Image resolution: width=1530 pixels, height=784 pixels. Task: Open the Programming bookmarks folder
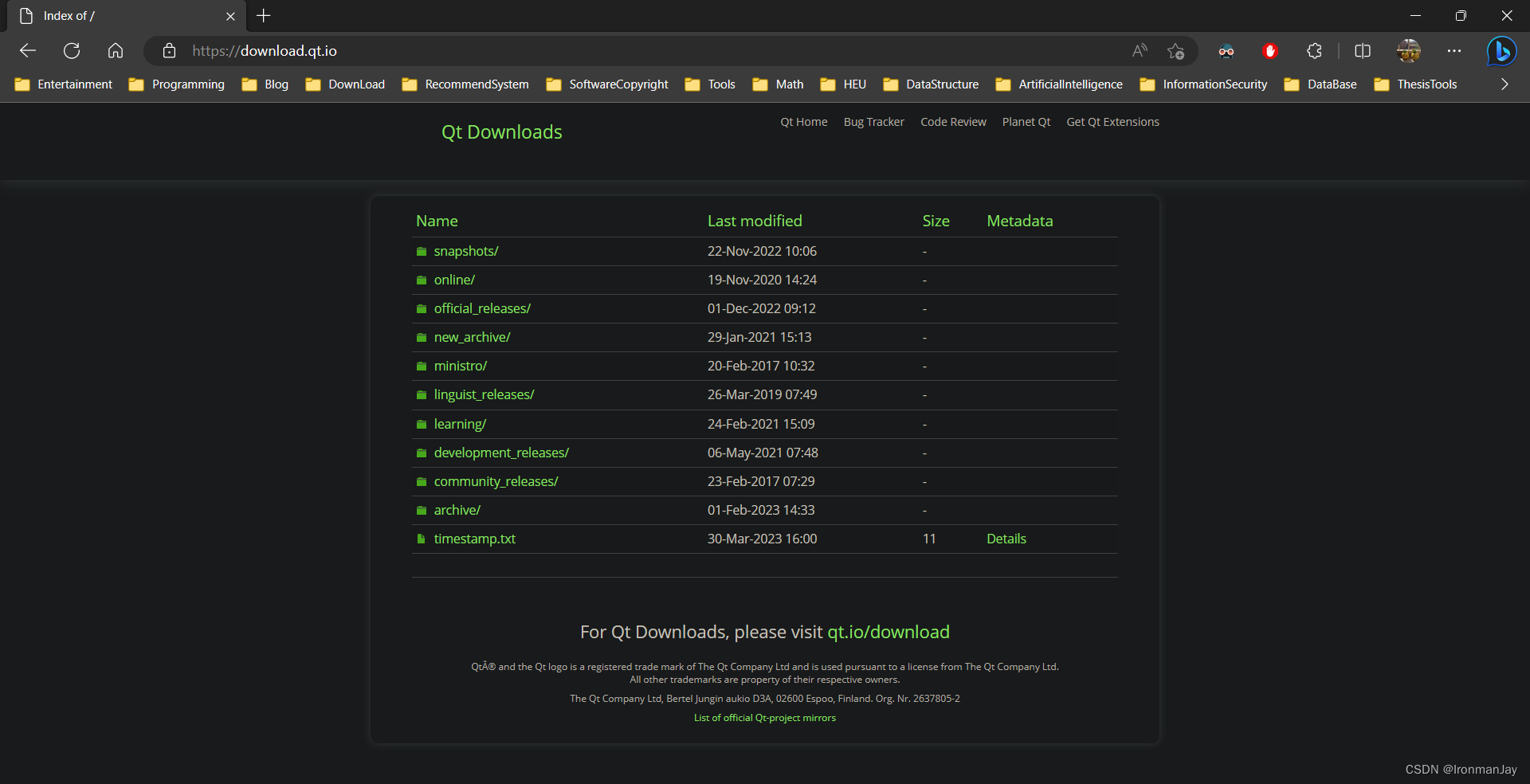click(177, 84)
